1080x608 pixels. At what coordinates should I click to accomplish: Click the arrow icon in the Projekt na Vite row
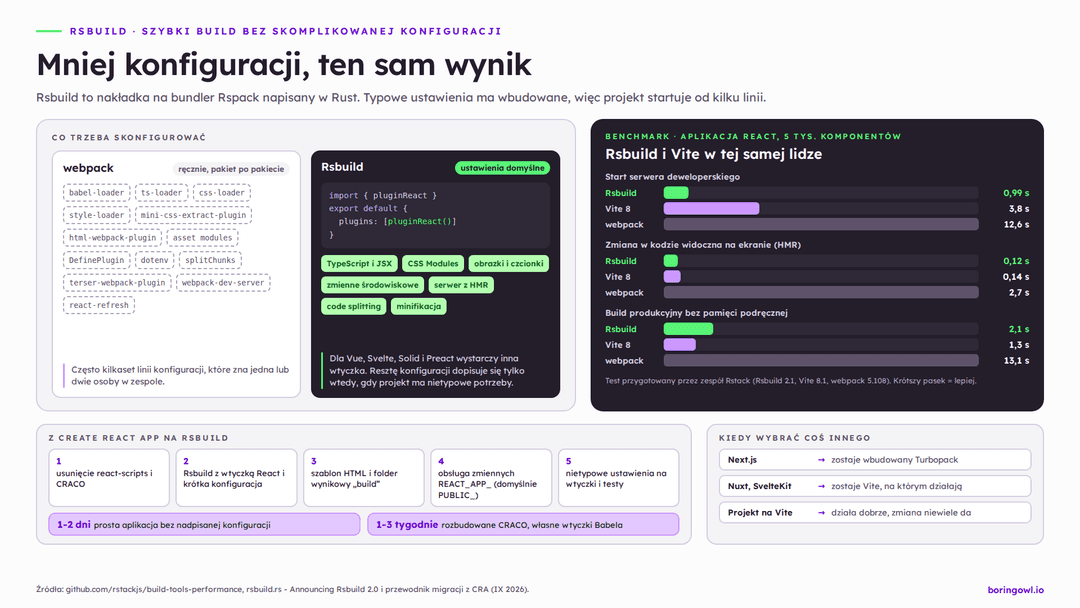pos(821,513)
